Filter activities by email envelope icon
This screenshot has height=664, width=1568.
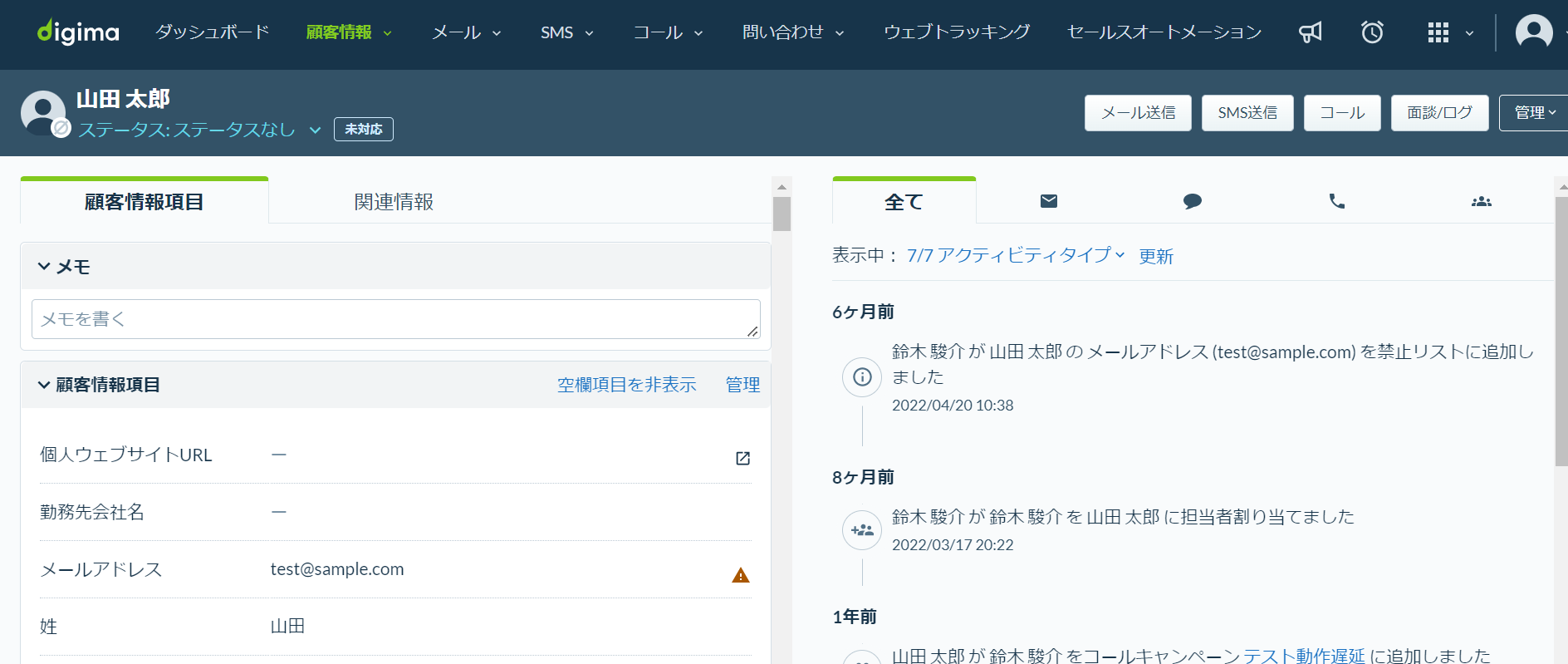1049,201
